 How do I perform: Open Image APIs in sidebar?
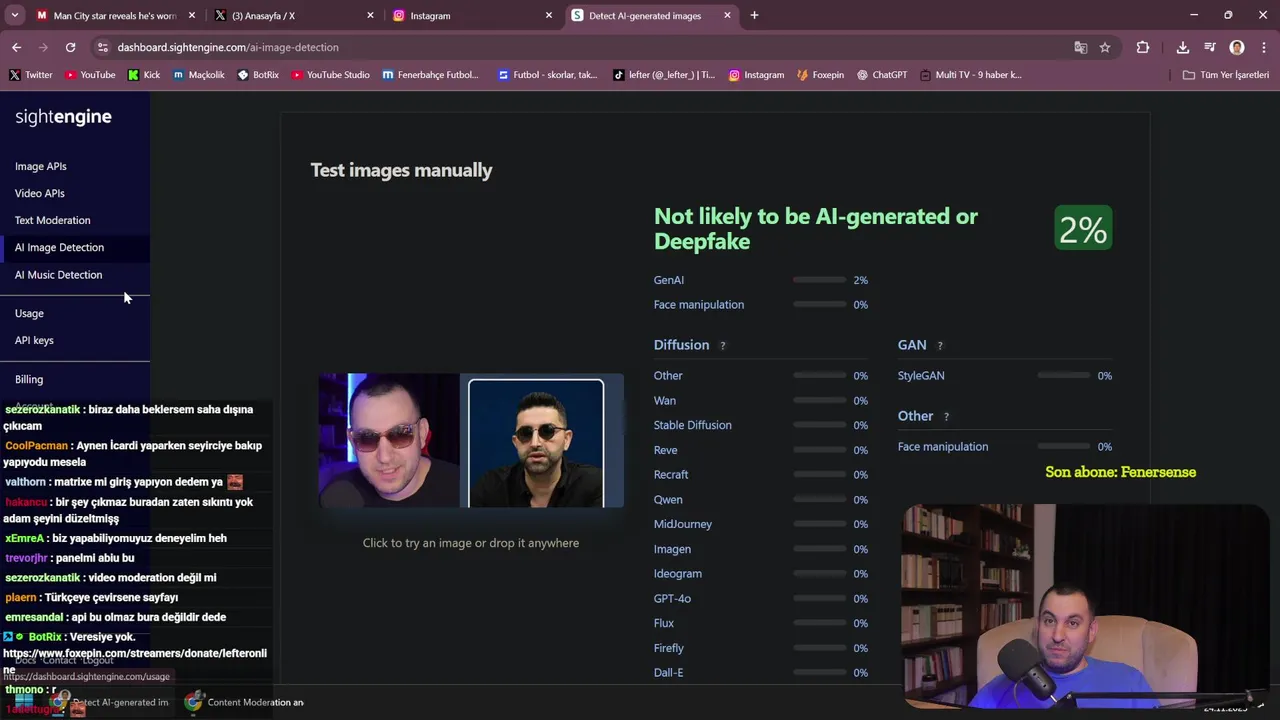(x=41, y=166)
